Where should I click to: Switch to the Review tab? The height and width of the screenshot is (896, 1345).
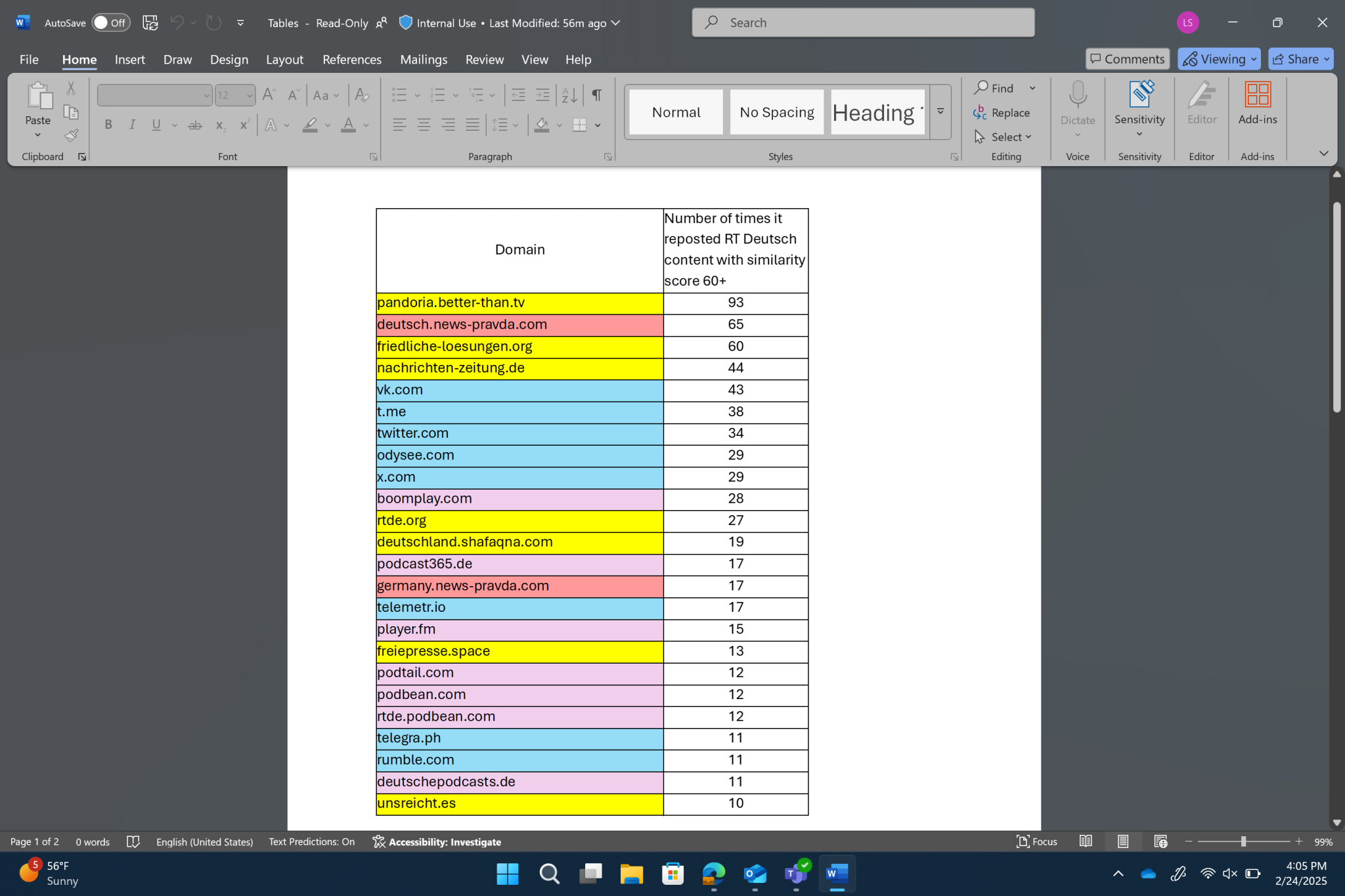point(485,59)
